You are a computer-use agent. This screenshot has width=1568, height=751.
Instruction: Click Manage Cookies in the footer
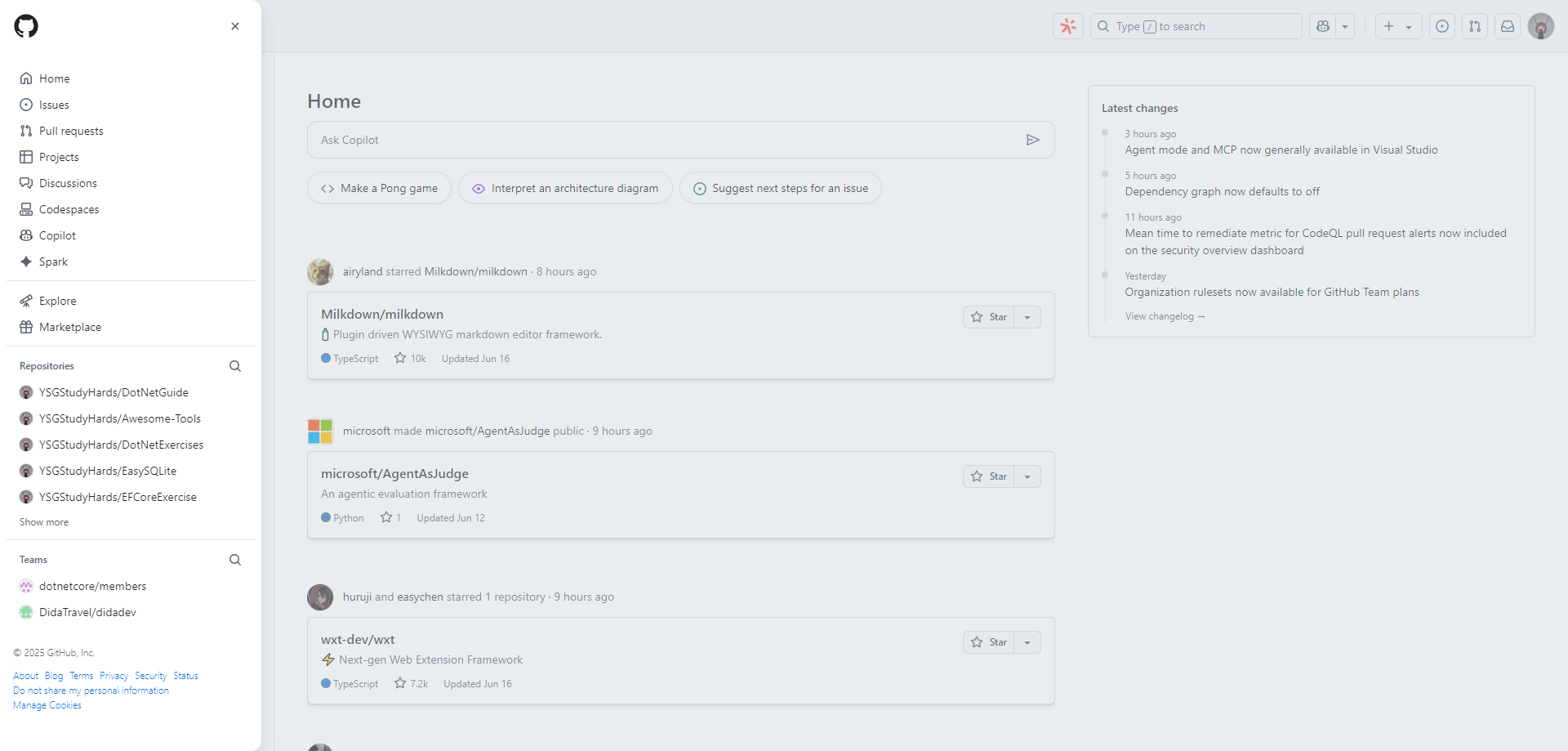(x=47, y=705)
